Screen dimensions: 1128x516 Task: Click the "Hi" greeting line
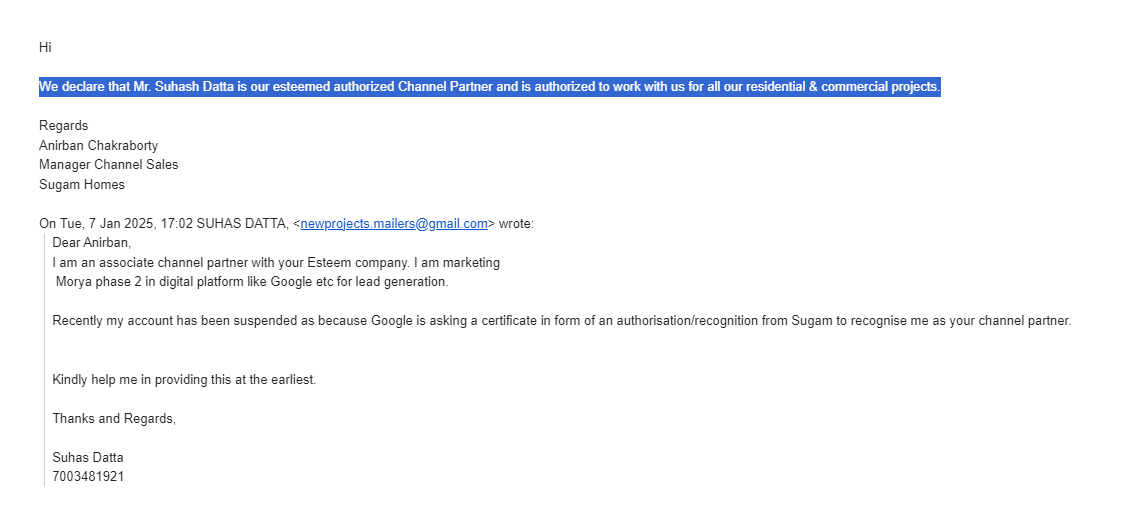[x=45, y=47]
